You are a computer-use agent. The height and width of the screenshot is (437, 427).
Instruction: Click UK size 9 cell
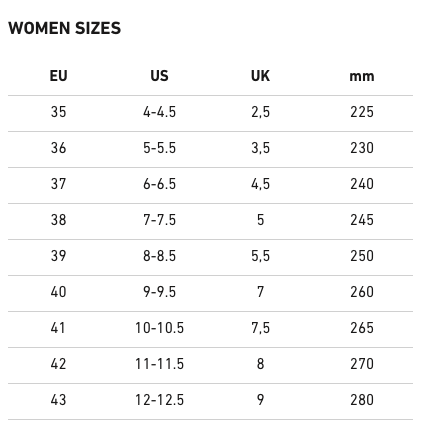(x=260, y=400)
